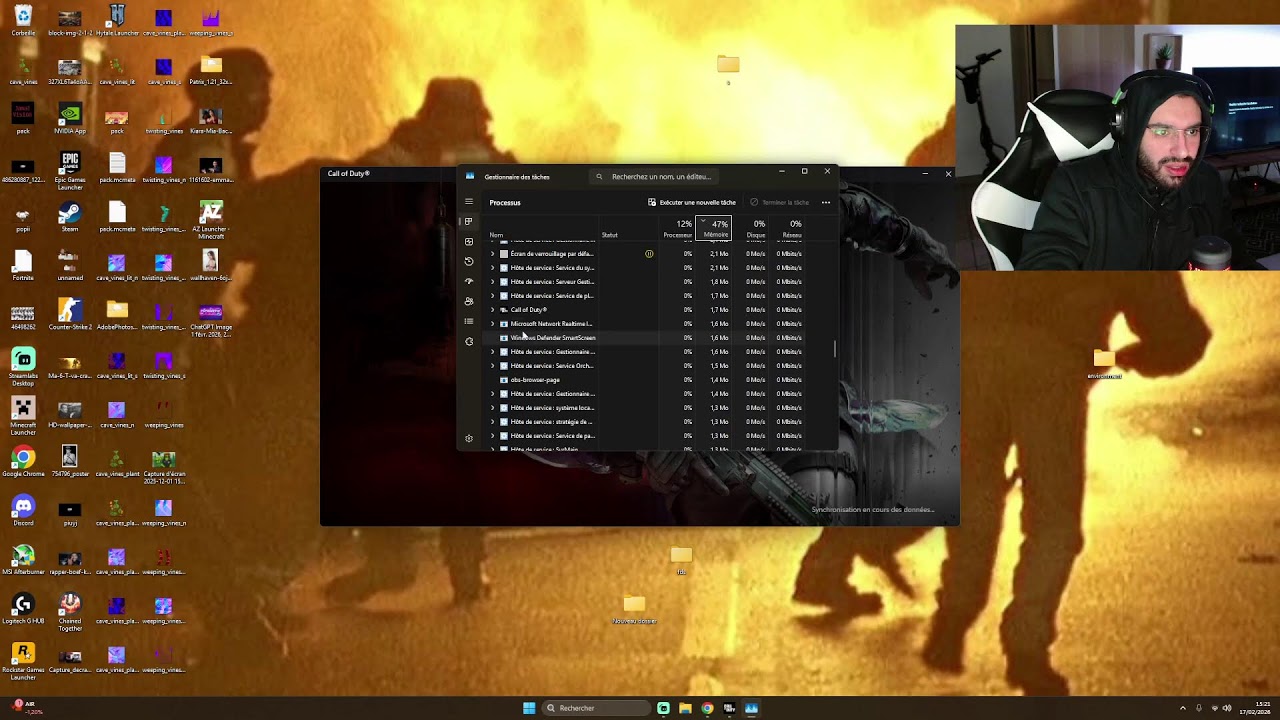
Task: Select the AdobePhotos desktop folder
Action: [x=117, y=315]
